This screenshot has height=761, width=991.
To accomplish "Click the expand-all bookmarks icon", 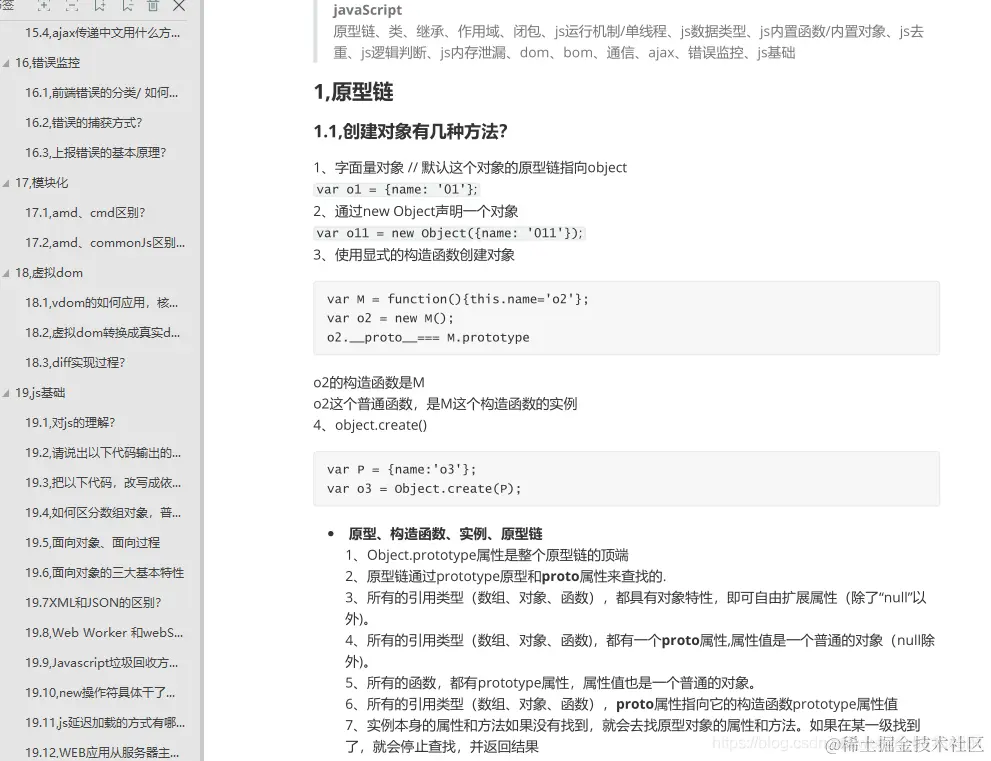I will pyautogui.click(x=43, y=7).
